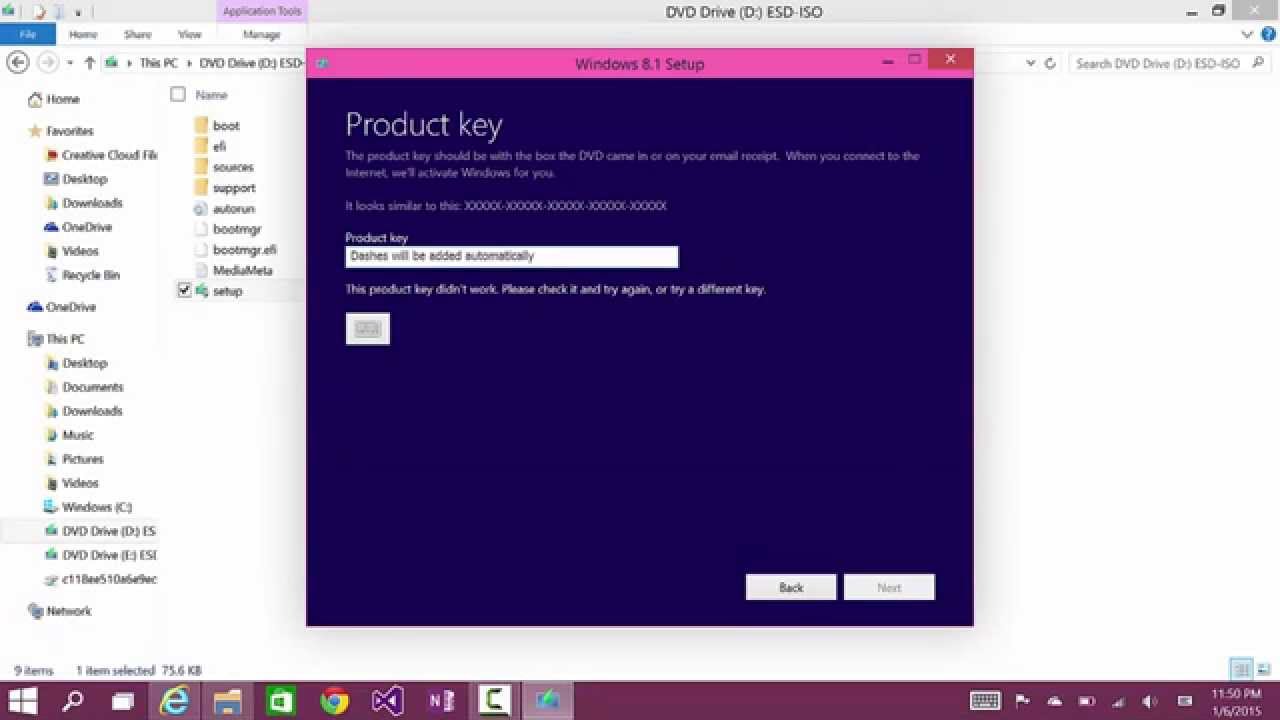This screenshot has width=1280, height=720.
Task: Open the green Store app on taskbar
Action: [281, 701]
